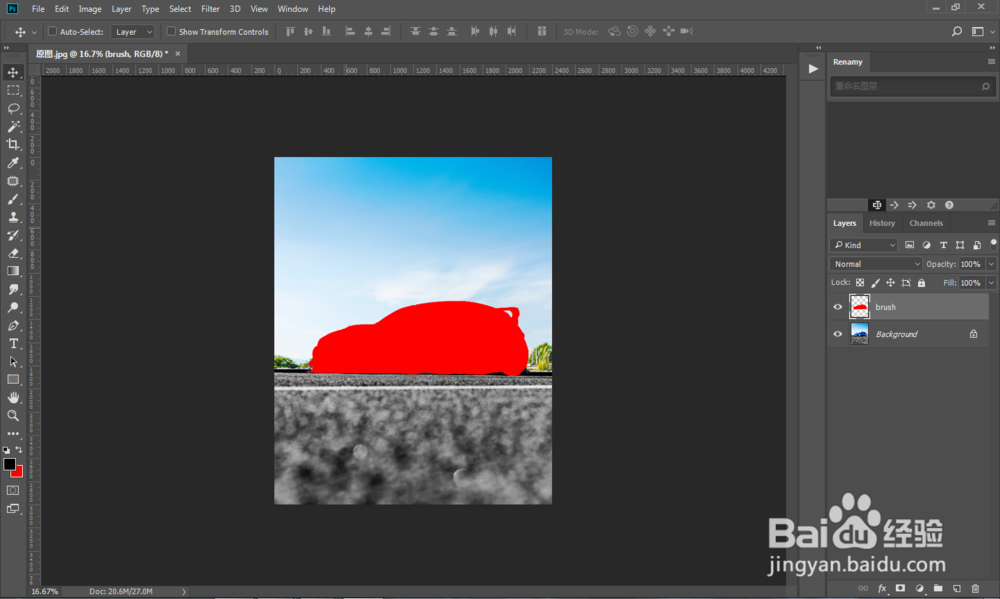Screen dimensions: 1000x599
Task: Hide the brush layer
Action: (x=838, y=307)
